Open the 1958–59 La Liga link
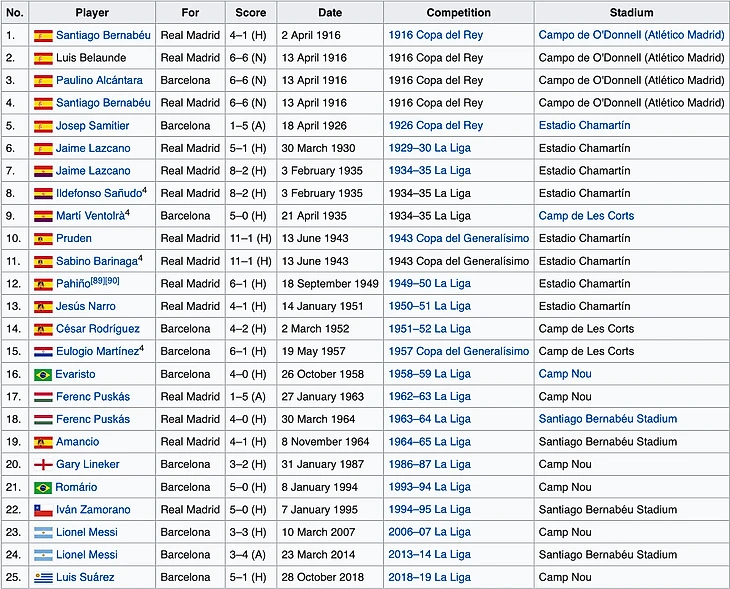This screenshot has width=730, height=589. click(430, 374)
